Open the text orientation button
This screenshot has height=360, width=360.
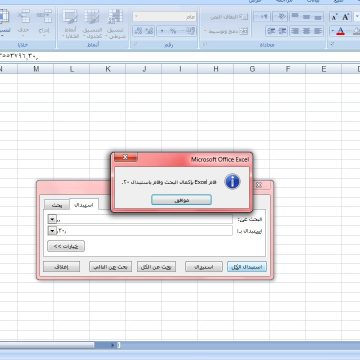pyautogui.click(x=280, y=16)
